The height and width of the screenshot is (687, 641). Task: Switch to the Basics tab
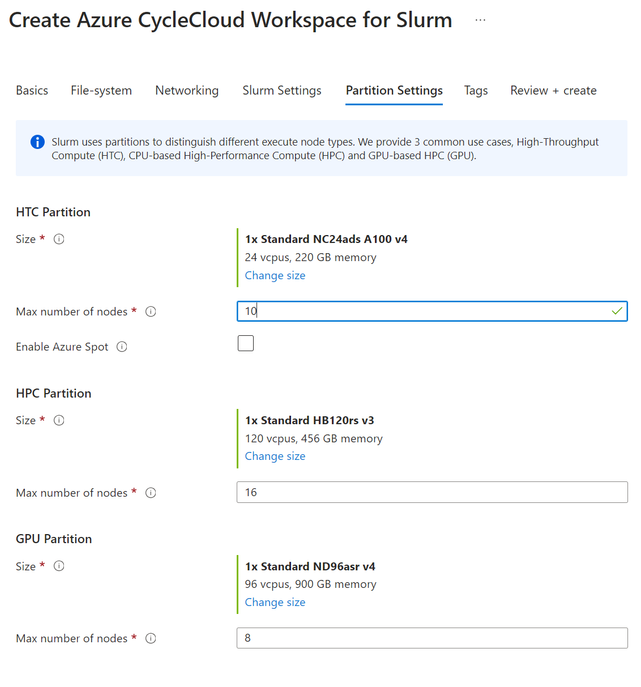click(32, 90)
